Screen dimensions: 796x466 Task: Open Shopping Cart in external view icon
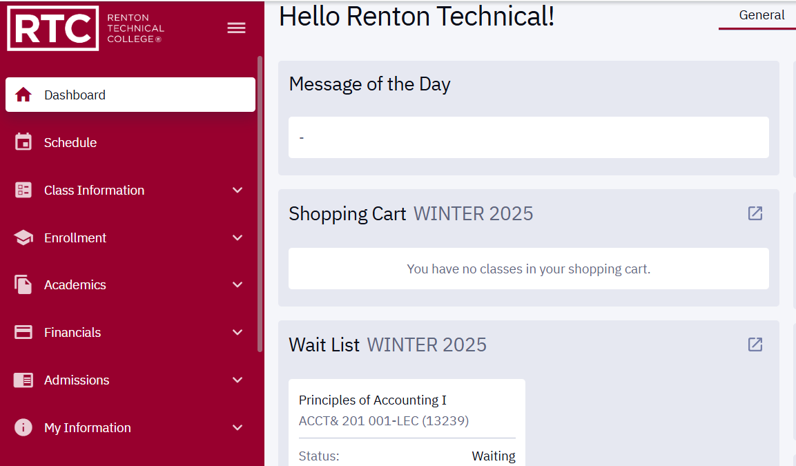coord(755,213)
